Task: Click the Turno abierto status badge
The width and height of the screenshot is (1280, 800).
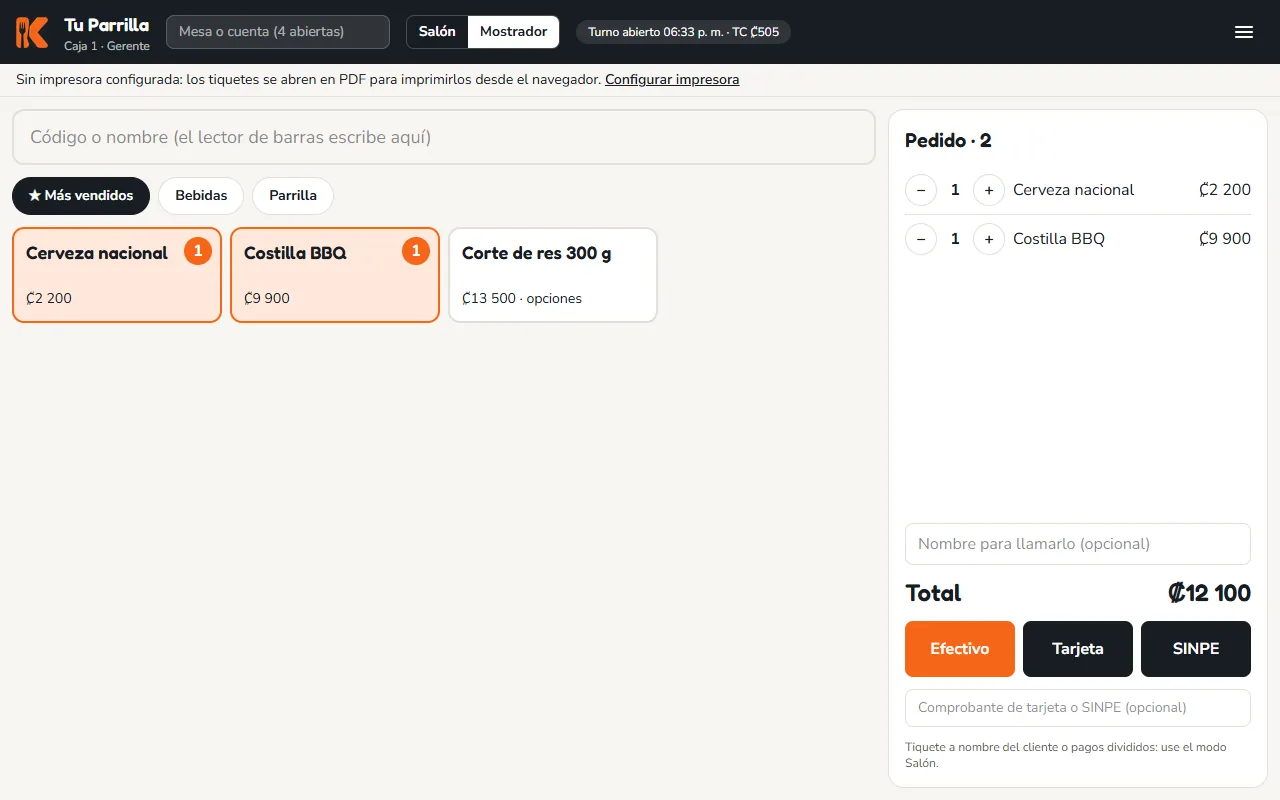Action: click(x=684, y=32)
